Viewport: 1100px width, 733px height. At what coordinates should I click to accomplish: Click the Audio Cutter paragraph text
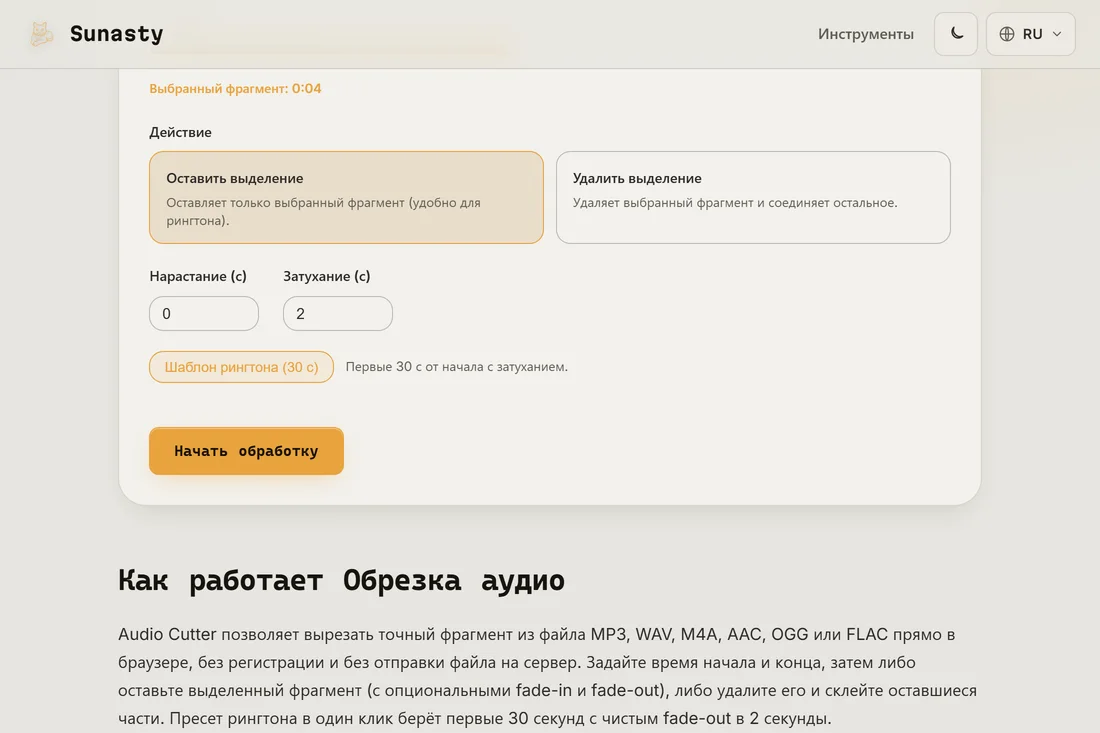pyautogui.click(x=547, y=676)
